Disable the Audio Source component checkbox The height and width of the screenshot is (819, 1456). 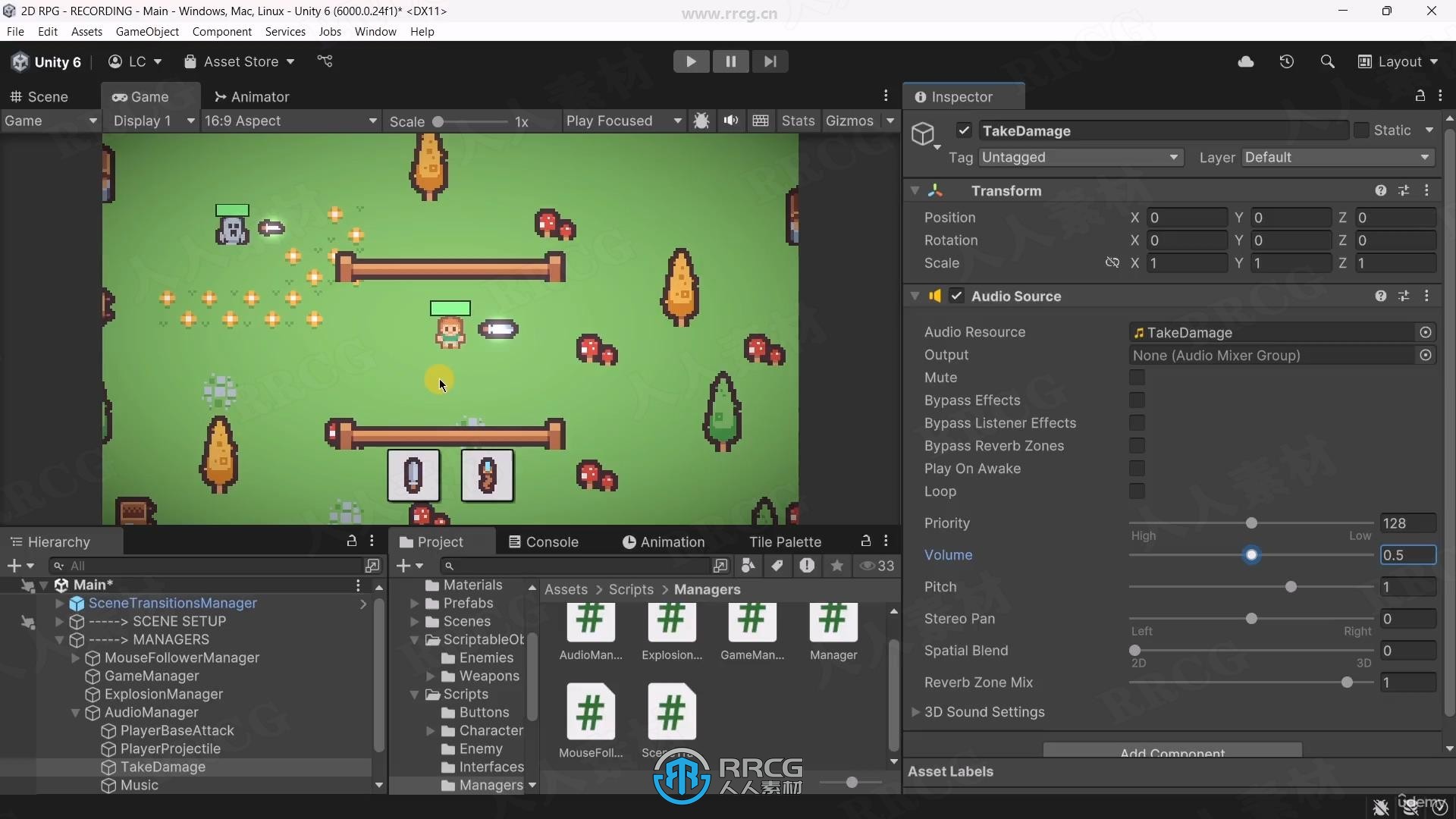tap(957, 297)
